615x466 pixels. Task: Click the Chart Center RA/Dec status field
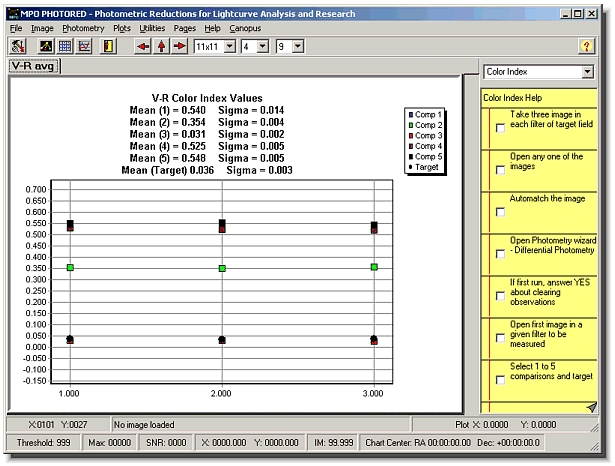[452, 443]
